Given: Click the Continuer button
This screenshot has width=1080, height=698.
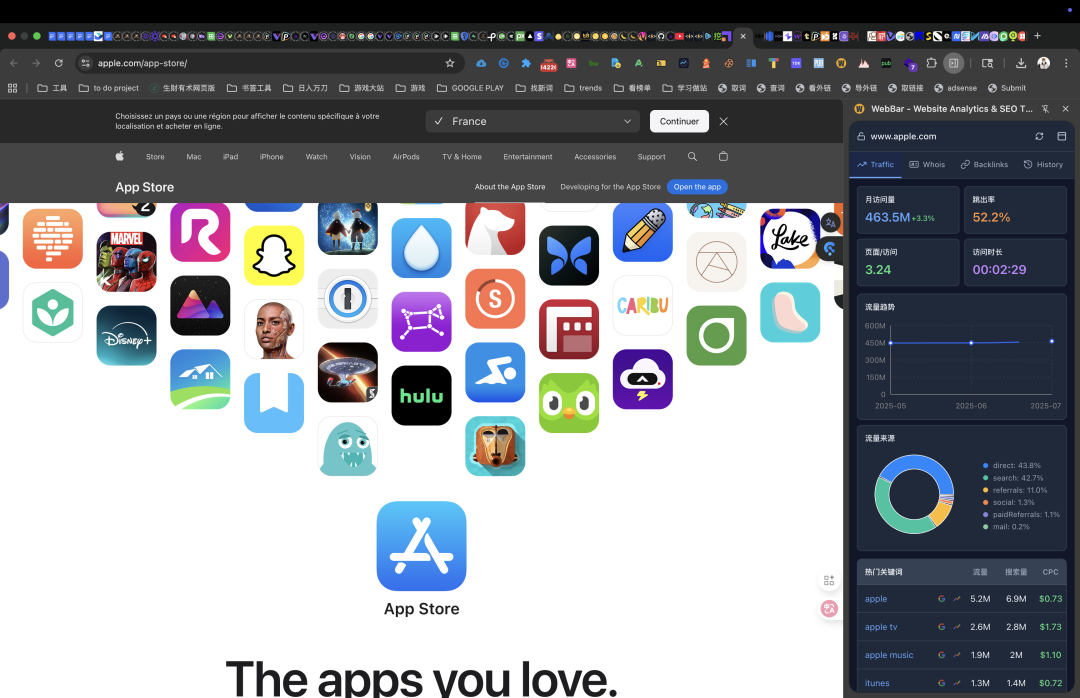Looking at the screenshot, I should click(x=679, y=121).
